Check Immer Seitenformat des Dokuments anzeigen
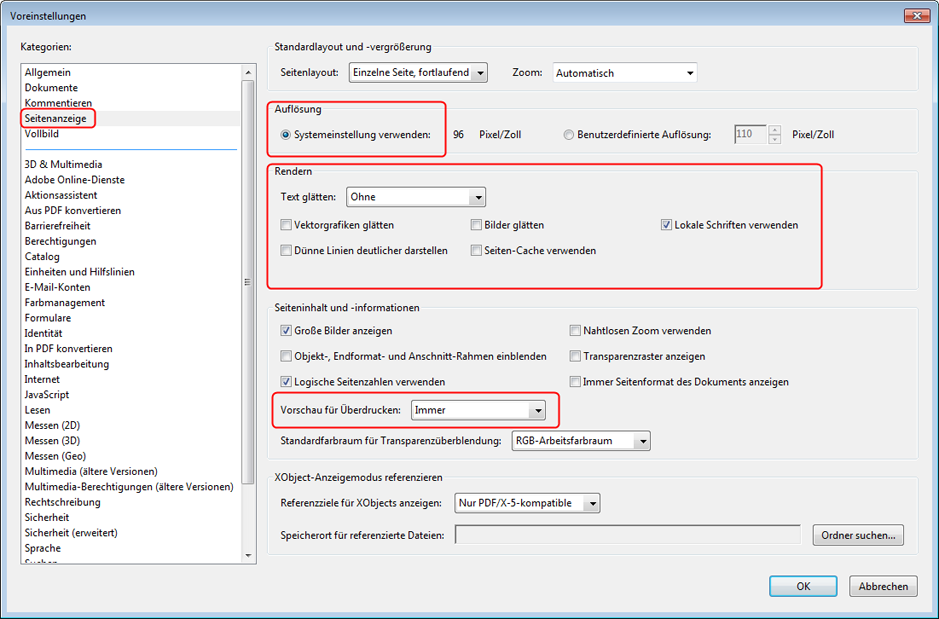The height and width of the screenshot is (619, 939). coord(575,381)
